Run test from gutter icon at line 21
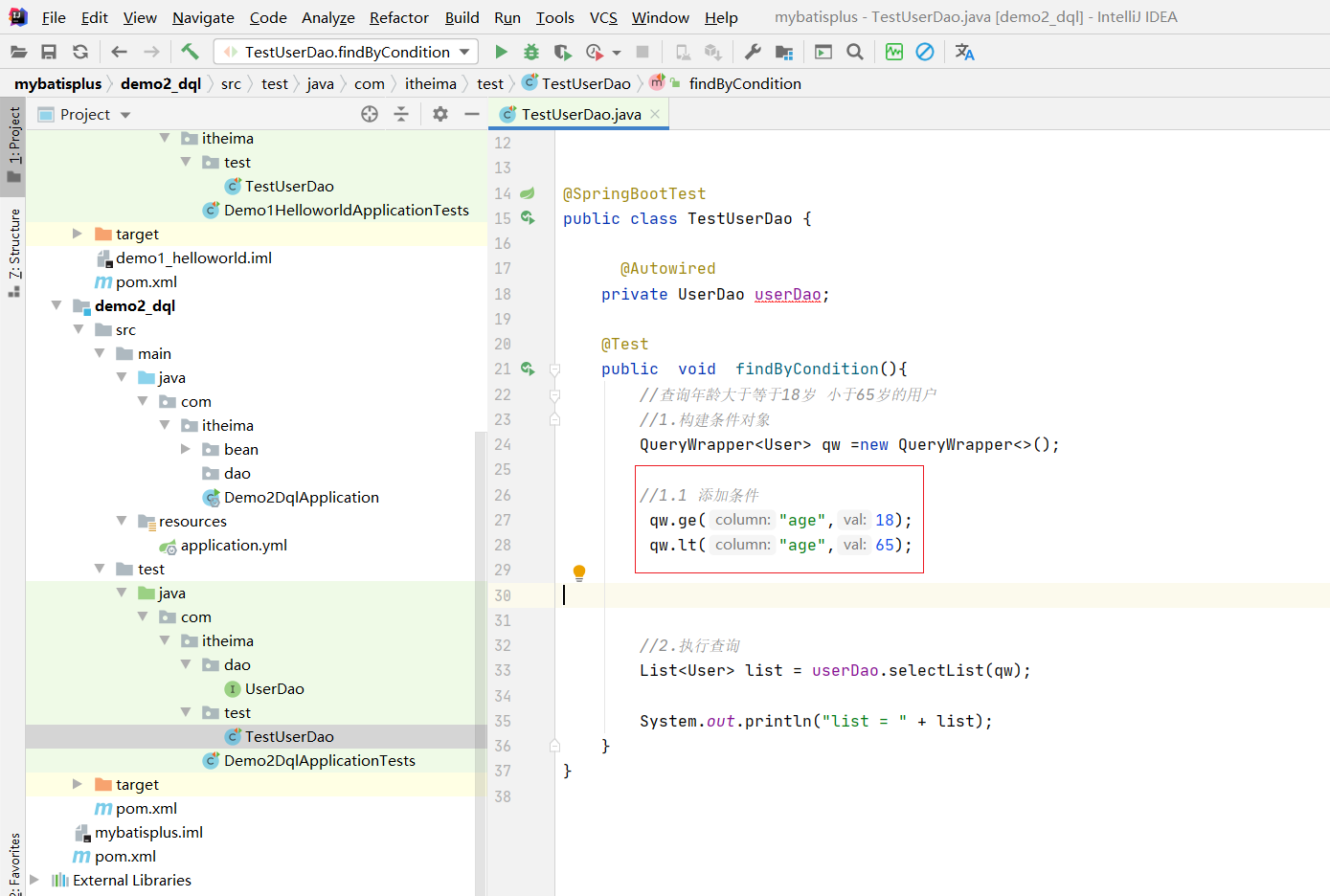 528,369
